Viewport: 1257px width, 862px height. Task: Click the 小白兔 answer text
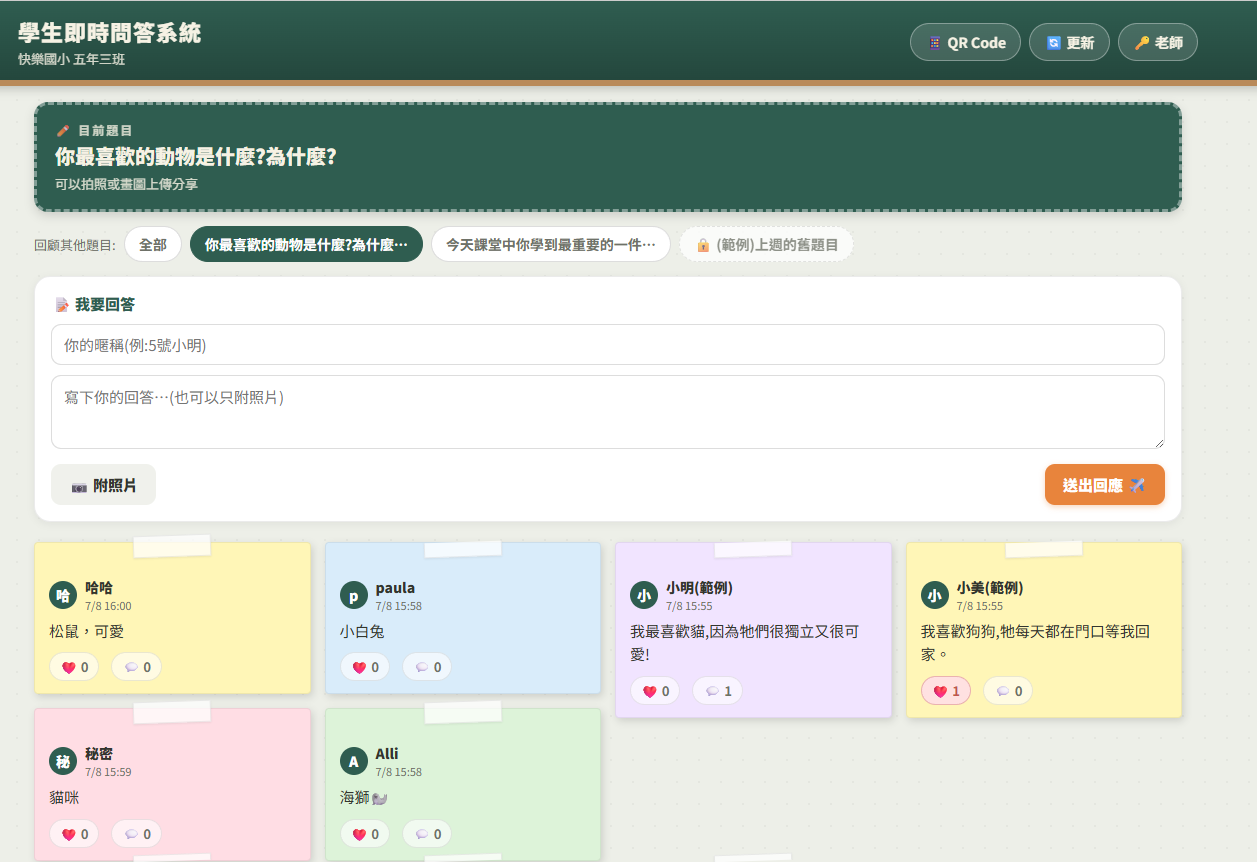[x=362, y=631]
